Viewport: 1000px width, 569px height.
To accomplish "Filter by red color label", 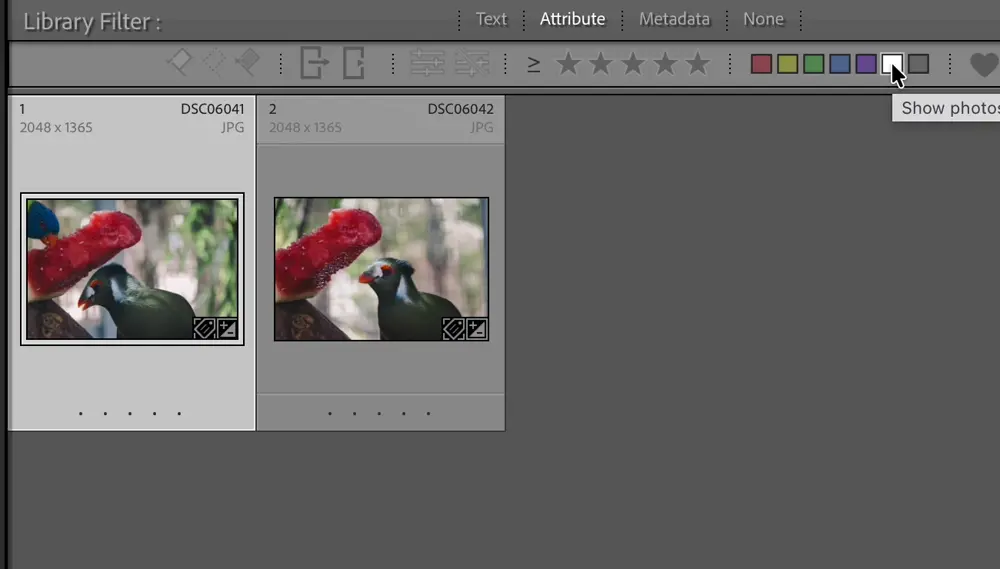I will [x=761, y=64].
